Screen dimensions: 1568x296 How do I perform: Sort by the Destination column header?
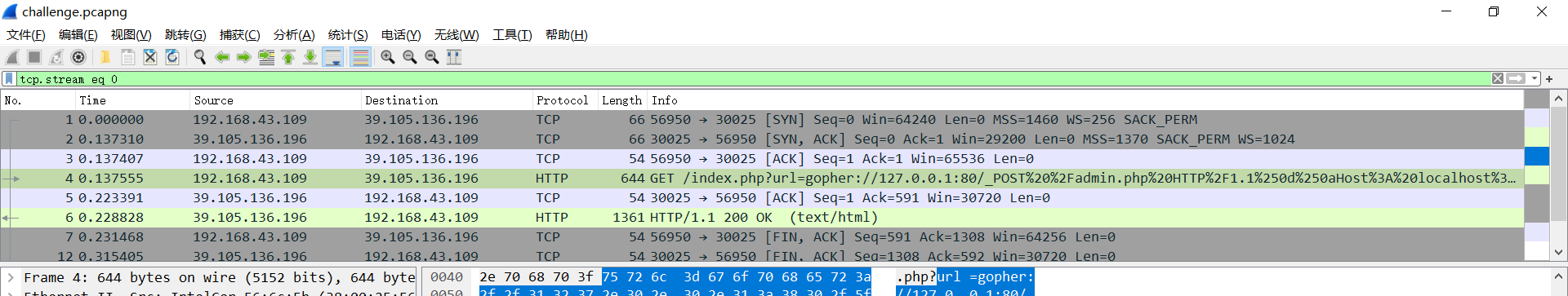point(447,100)
